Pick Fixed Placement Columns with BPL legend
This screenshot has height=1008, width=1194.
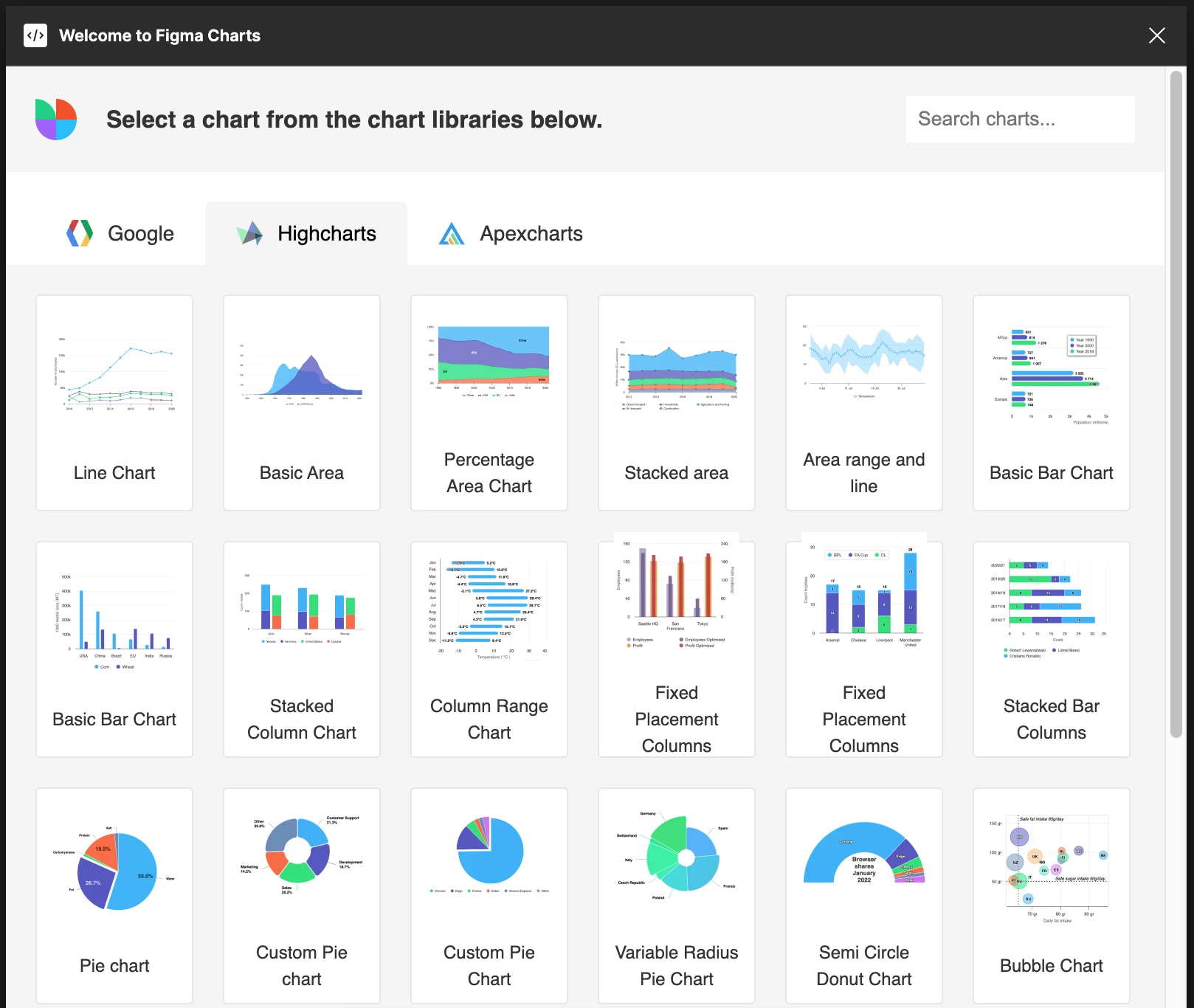tap(864, 649)
